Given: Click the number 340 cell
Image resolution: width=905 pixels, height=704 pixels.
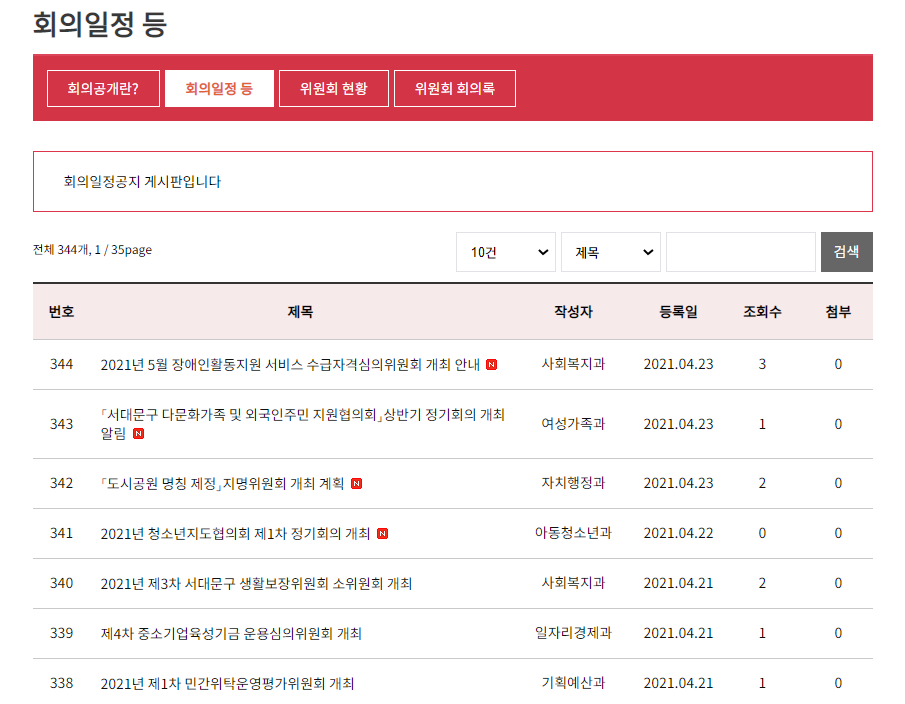Looking at the screenshot, I should tap(61, 583).
